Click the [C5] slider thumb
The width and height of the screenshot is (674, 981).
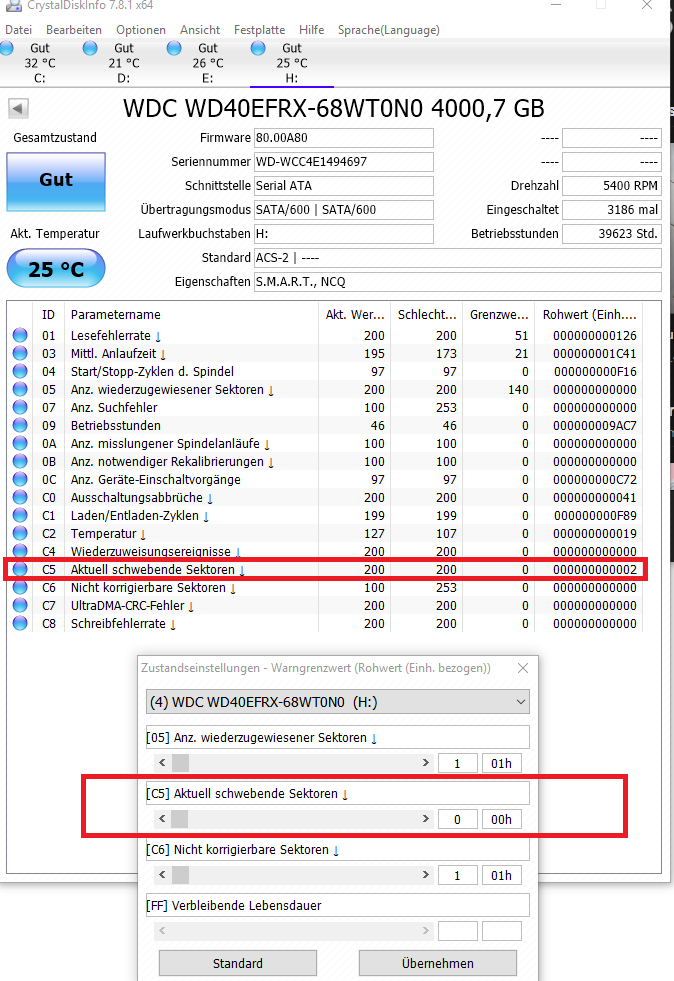coord(180,819)
